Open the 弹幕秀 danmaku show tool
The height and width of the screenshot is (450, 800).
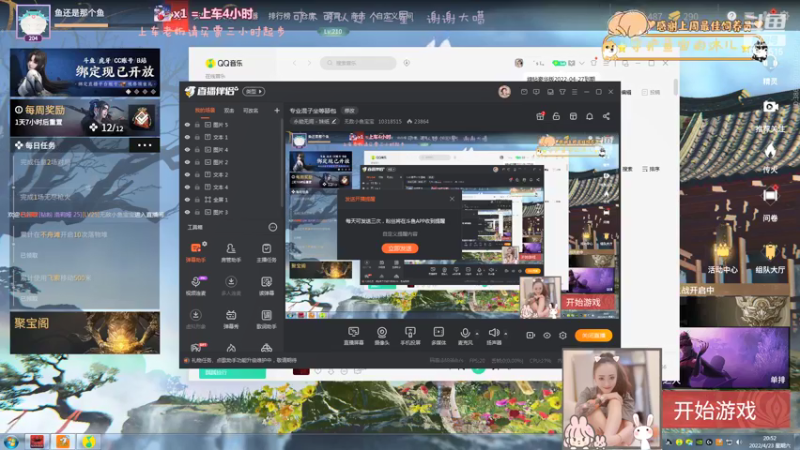(231, 319)
